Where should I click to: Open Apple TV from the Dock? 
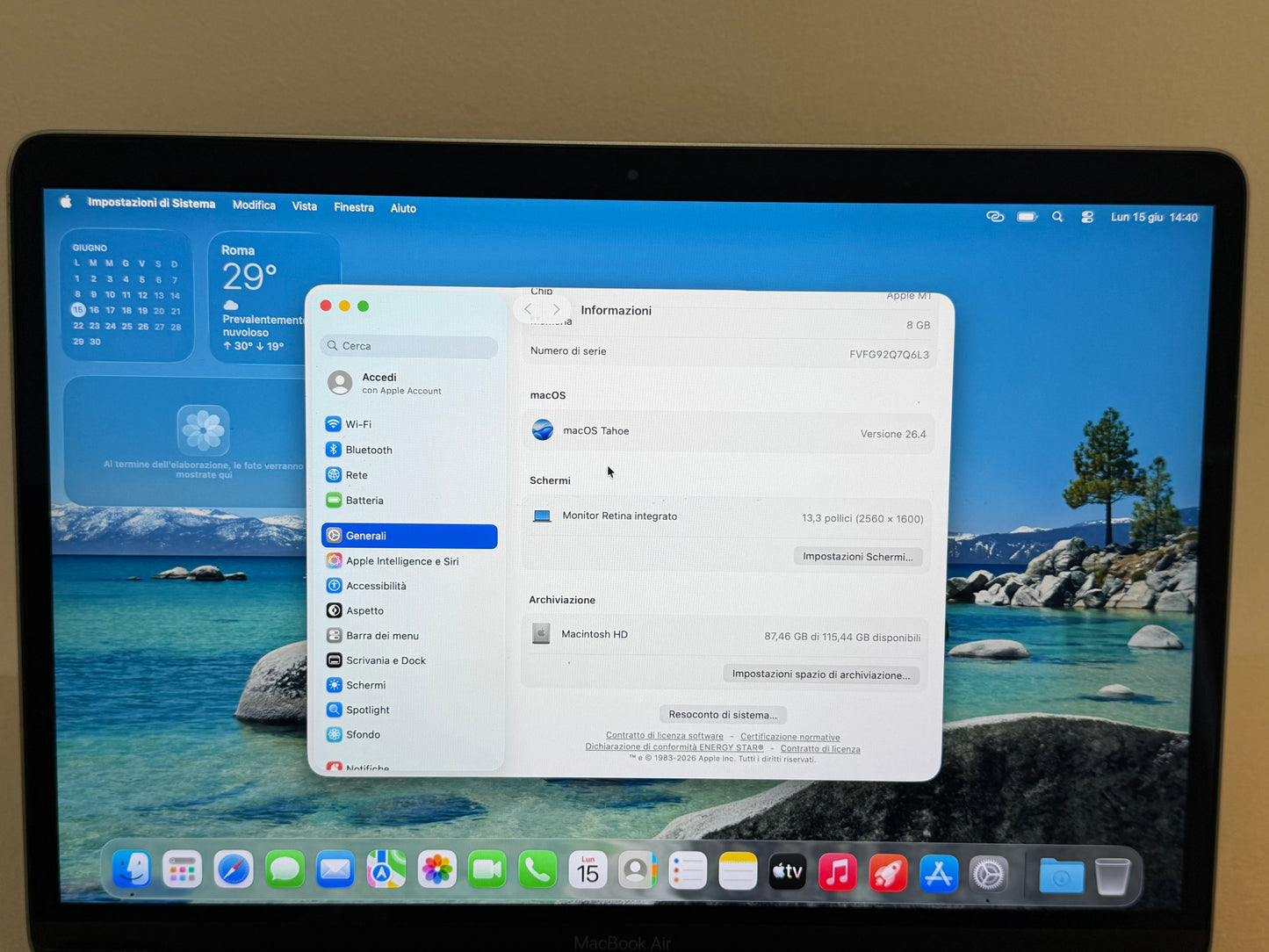tap(788, 872)
